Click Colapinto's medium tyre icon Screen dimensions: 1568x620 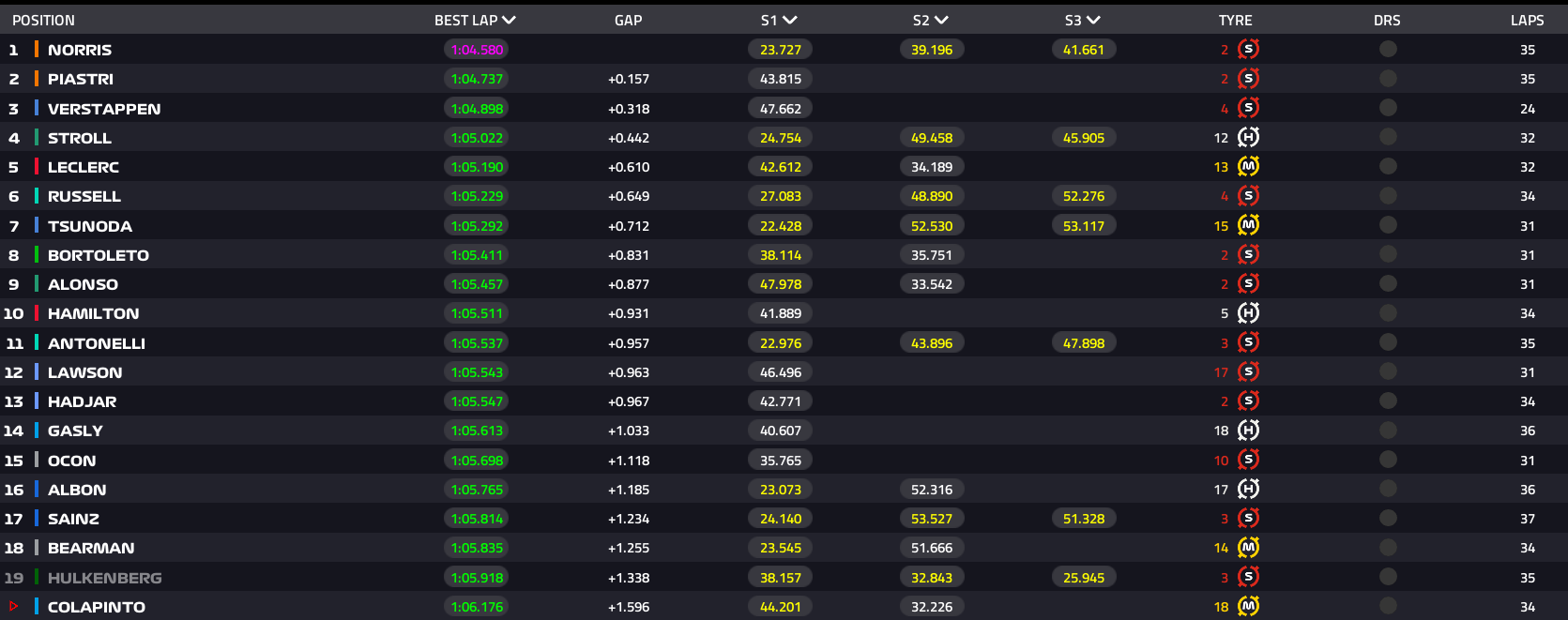1248,607
